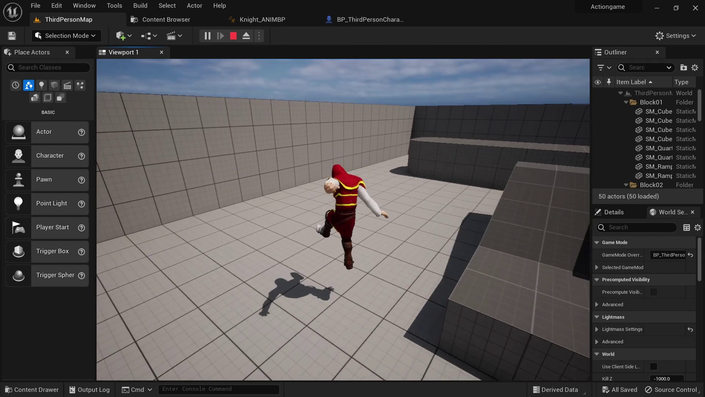Open the Build menu

[140, 6]
